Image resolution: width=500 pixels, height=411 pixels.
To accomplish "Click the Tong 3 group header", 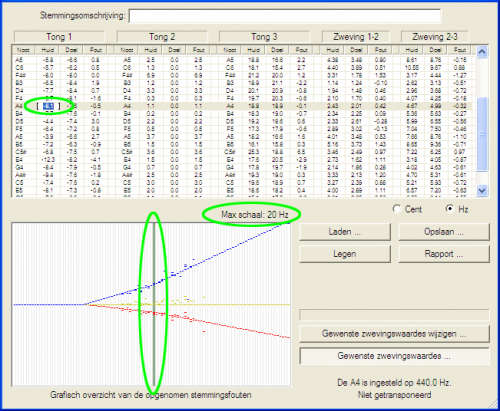I will [264, 37].
